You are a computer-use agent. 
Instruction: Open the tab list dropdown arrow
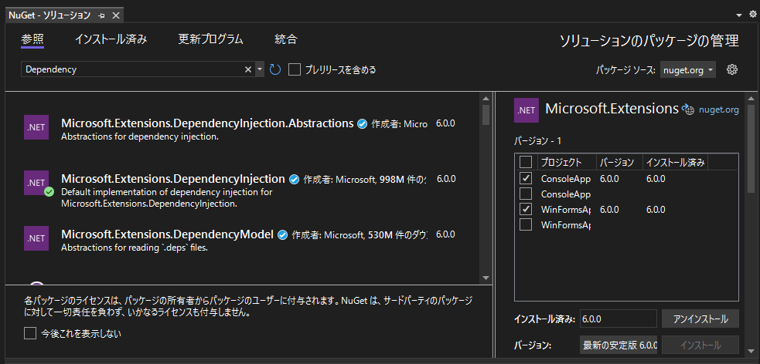[739, 15]
